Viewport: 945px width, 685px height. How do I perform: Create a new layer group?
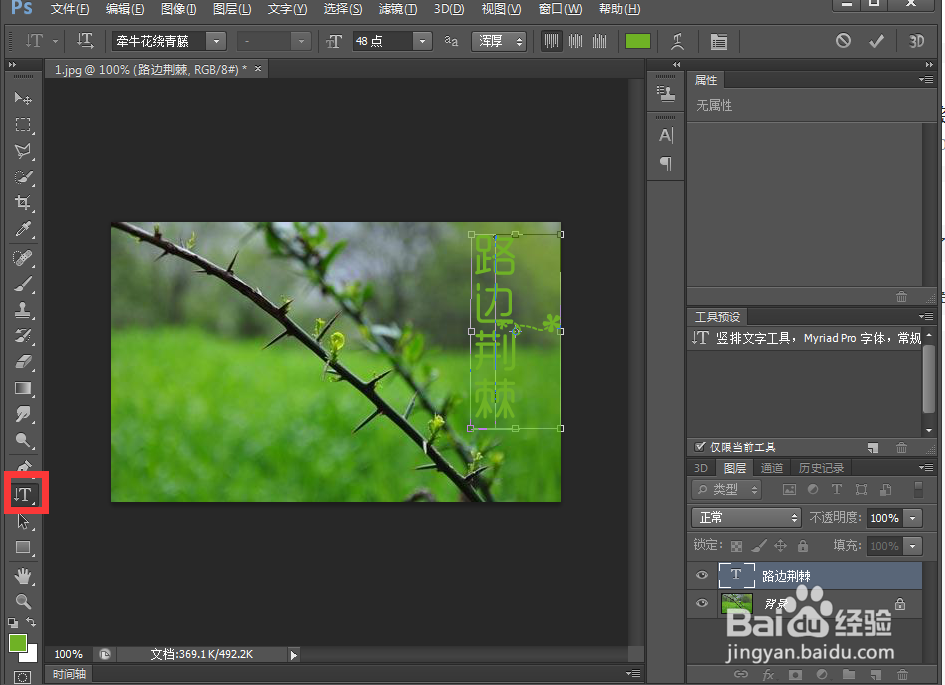(x=849, y=674)
